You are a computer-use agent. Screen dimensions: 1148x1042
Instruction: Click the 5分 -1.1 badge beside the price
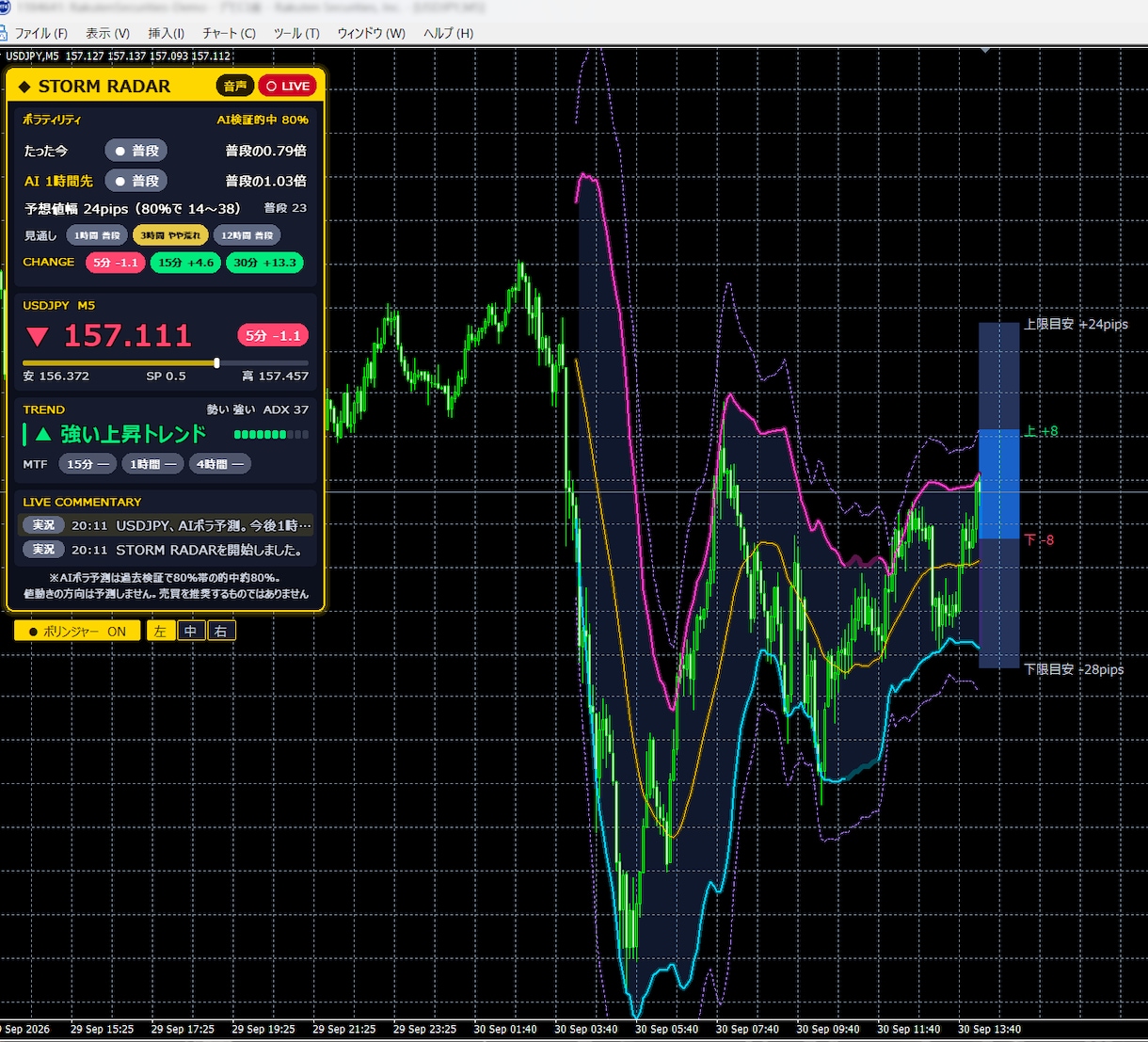coord(273,335)
